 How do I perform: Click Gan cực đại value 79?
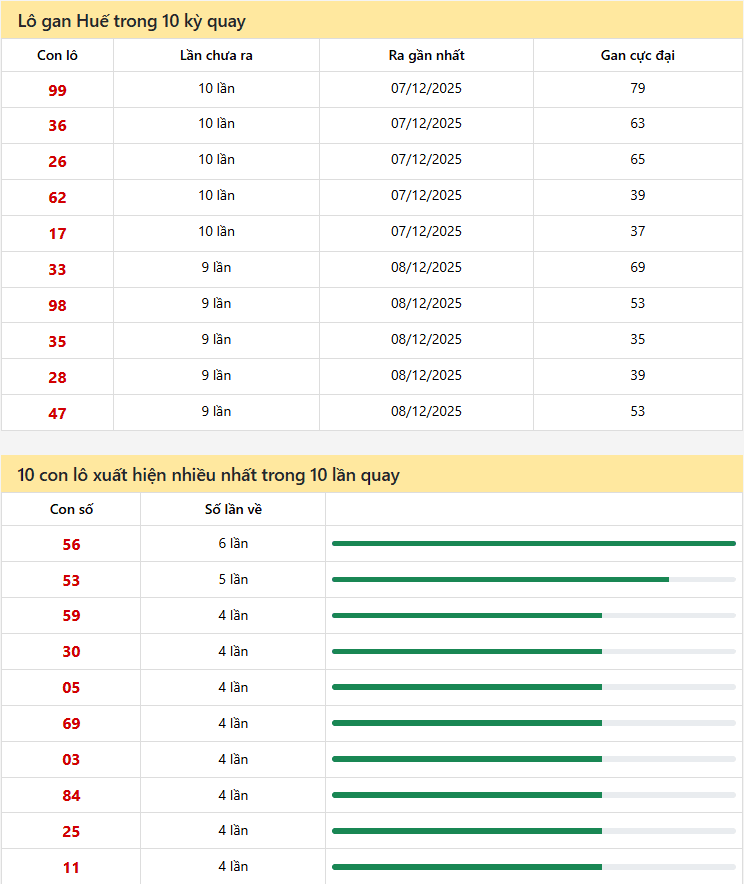[x=637, y=88]
